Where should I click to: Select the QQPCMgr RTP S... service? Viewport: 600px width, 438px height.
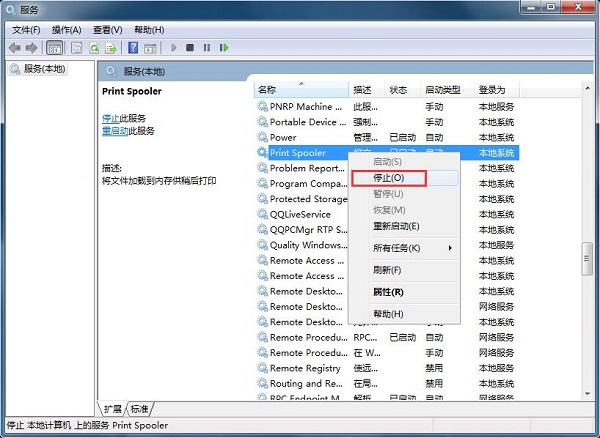(x=308, y=230)
